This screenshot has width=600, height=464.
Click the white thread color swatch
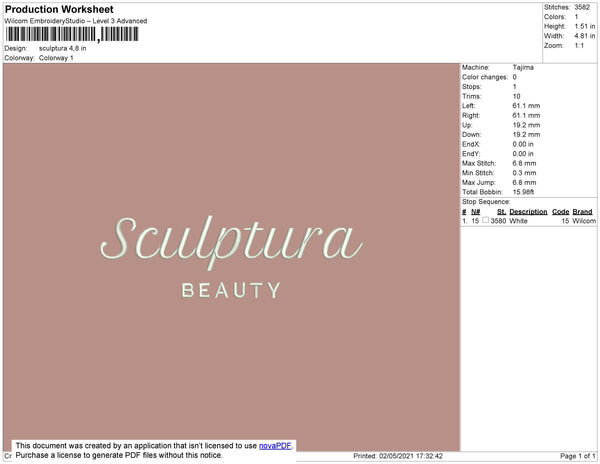(x=486, y=221)
